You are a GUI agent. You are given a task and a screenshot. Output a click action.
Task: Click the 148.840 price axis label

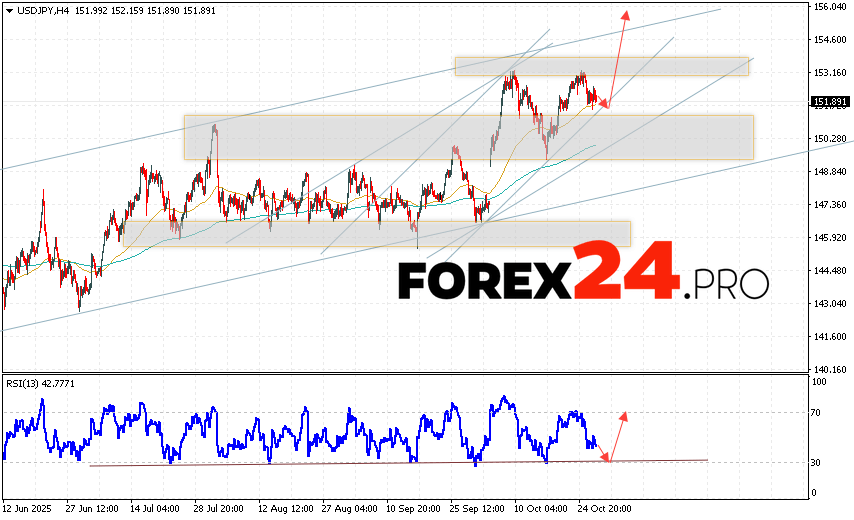[x=830, y=171]
